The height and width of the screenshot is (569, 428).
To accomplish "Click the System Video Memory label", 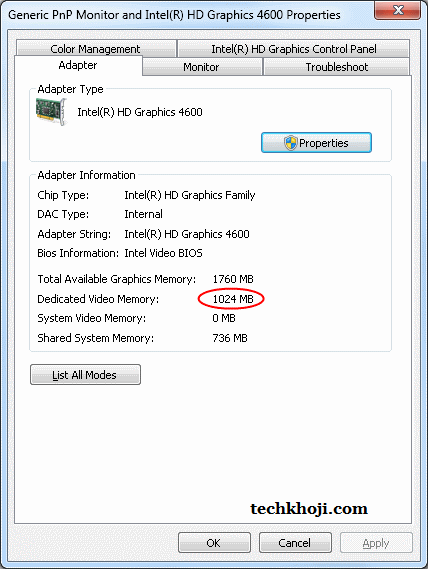I will pyautogui.click(x=91, y=318).
